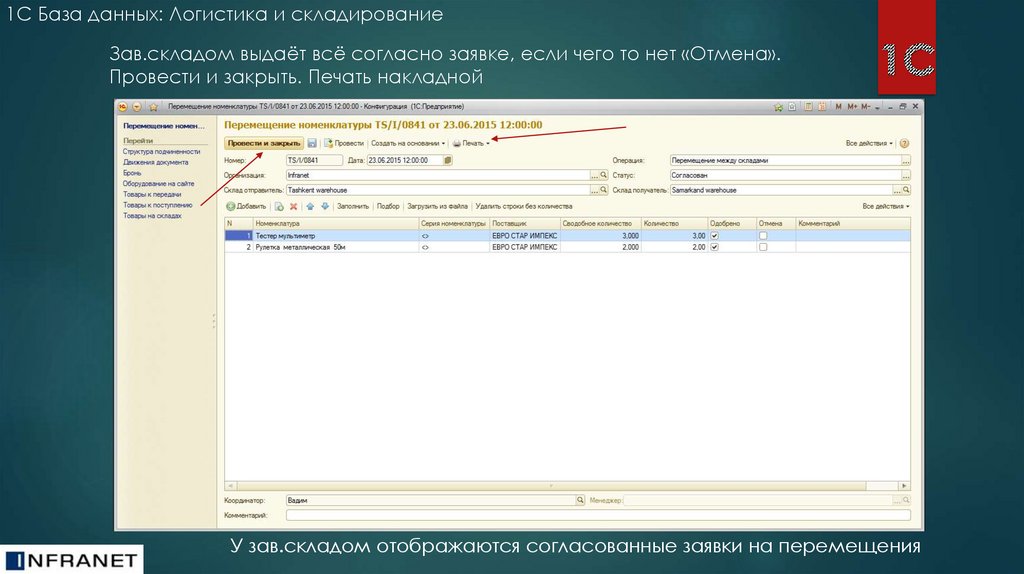The image size is (1024, 574).
Task: Check Отмена checkbox for Рулетка металлическая 50м
Action: coord(763,247)
